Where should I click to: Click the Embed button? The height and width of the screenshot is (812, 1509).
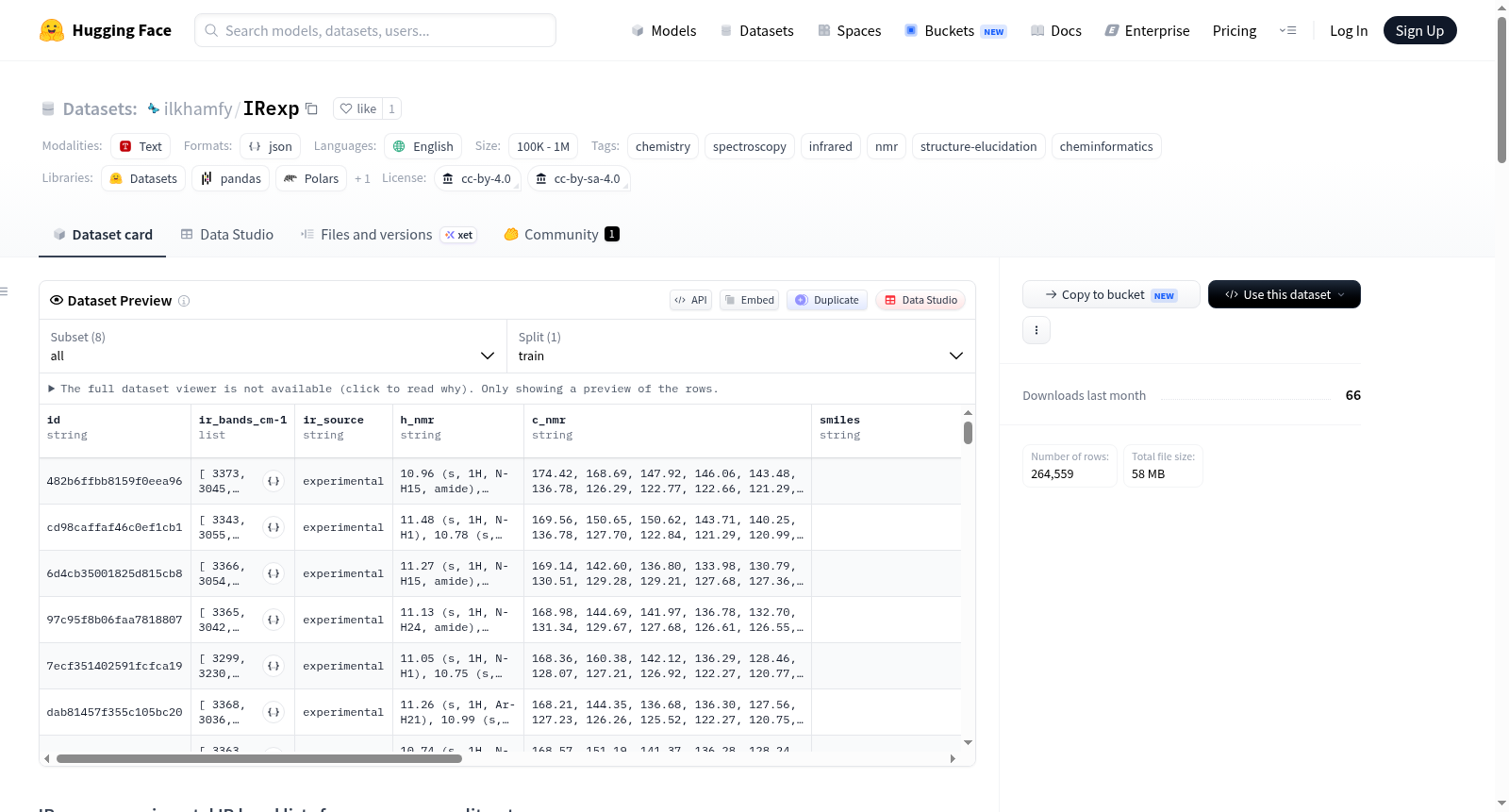748,300
